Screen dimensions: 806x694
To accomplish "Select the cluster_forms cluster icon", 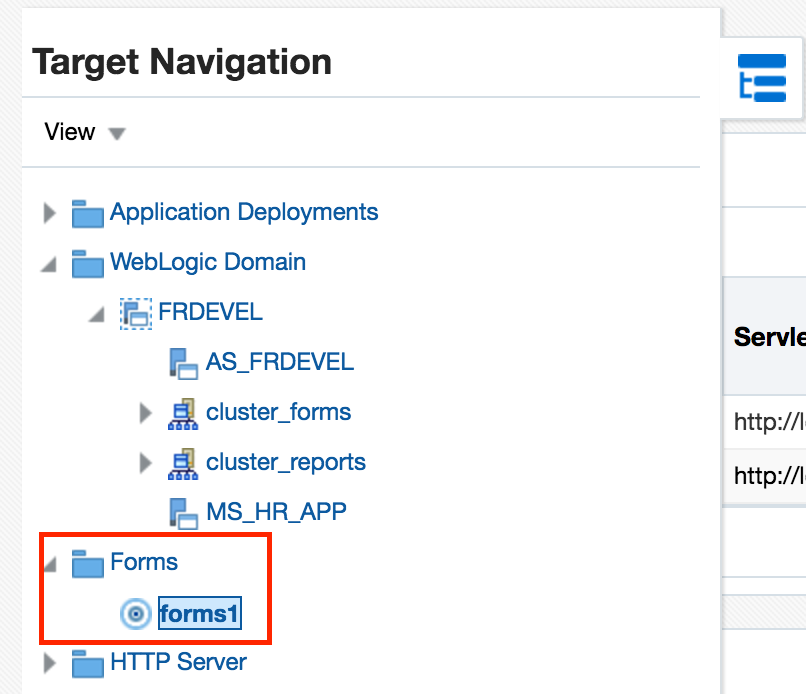I will coord(184,412).
